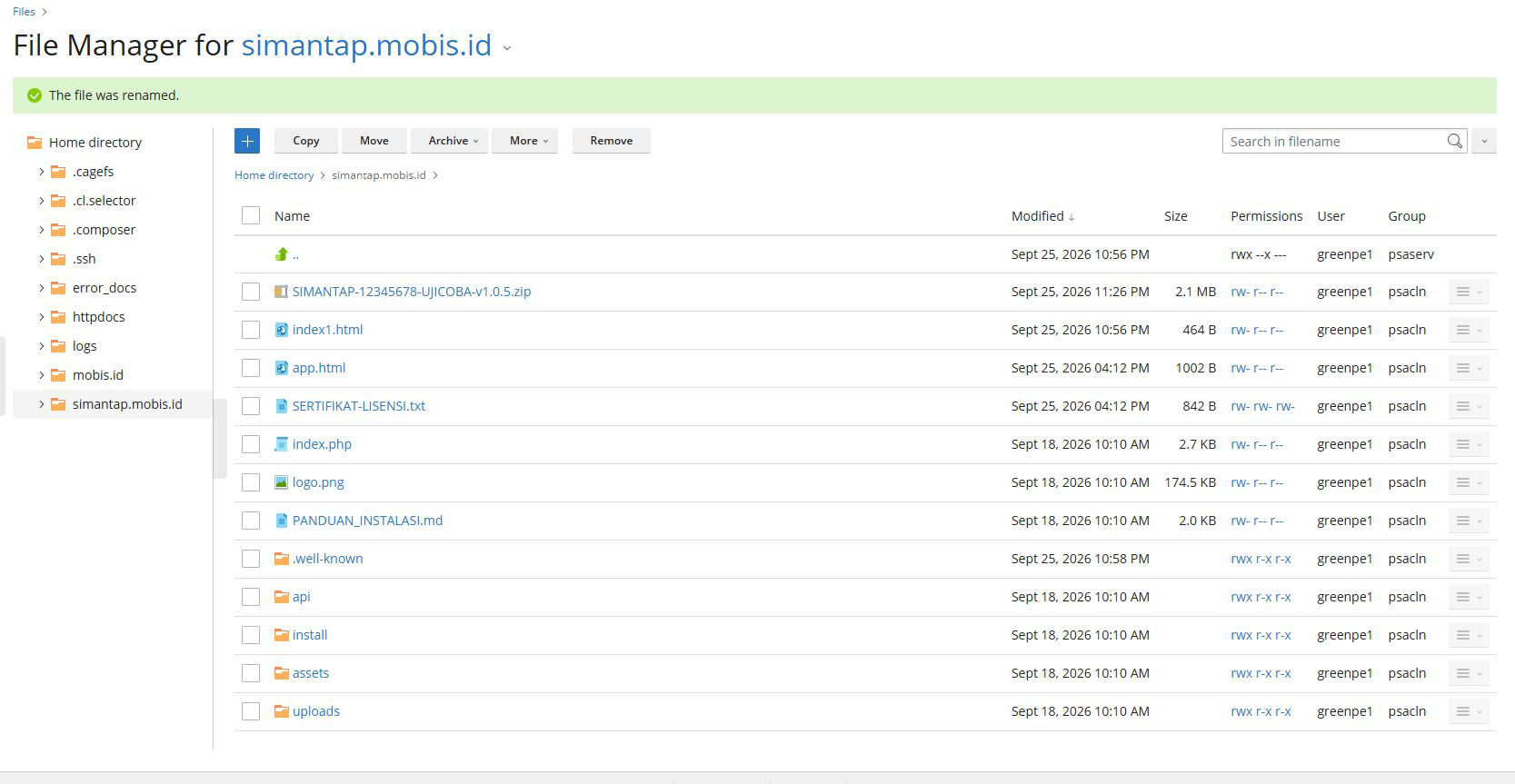Click the search magnifier icon
This screenshot has height=784, width=1515.
[1454, 141]
